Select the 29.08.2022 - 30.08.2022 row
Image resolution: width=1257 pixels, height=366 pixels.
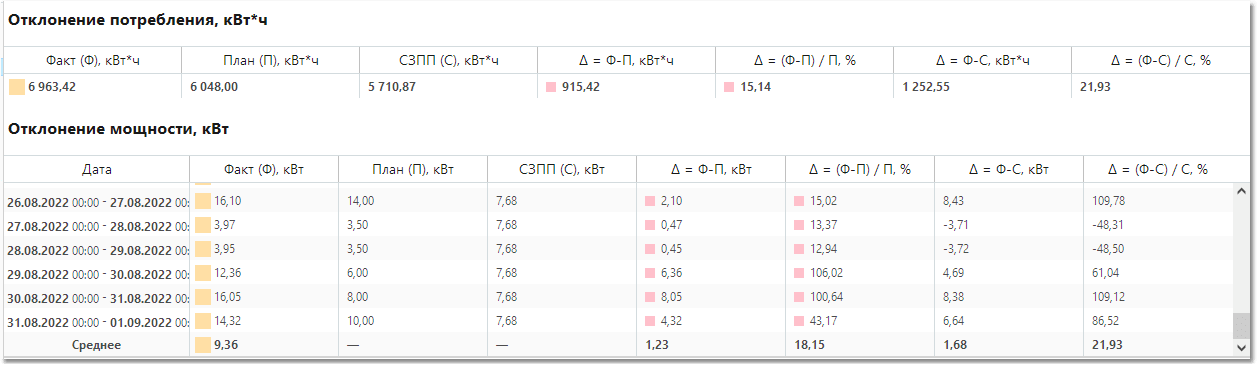[x=619, y=273]
